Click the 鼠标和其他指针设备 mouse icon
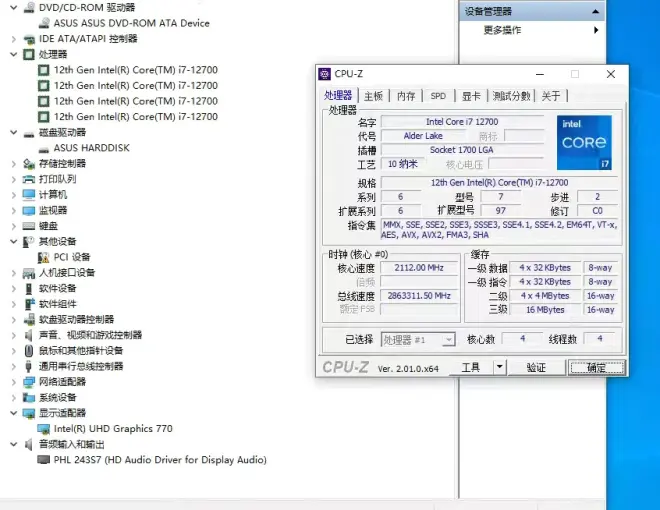 point(29,351)
